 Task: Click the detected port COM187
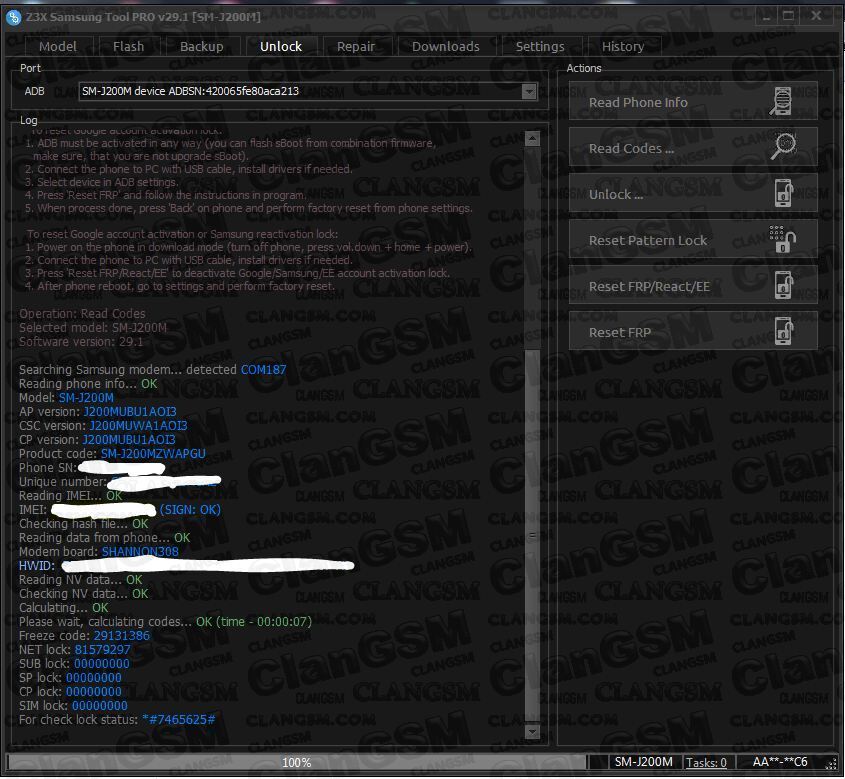[264, 370]
